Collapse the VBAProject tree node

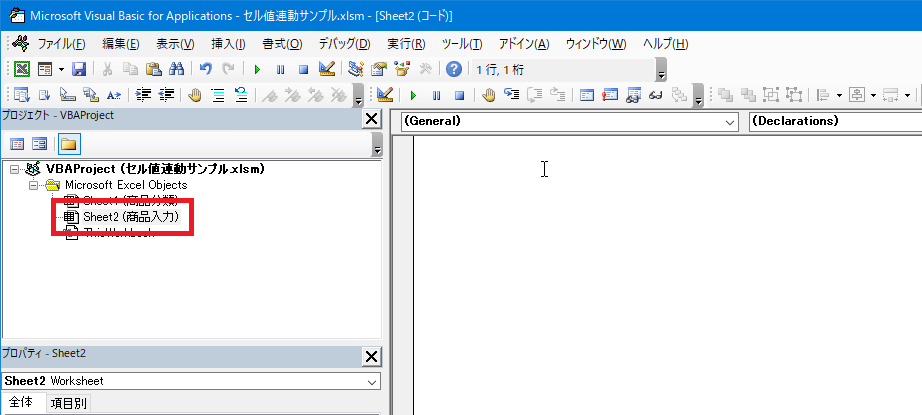(14, 169)
